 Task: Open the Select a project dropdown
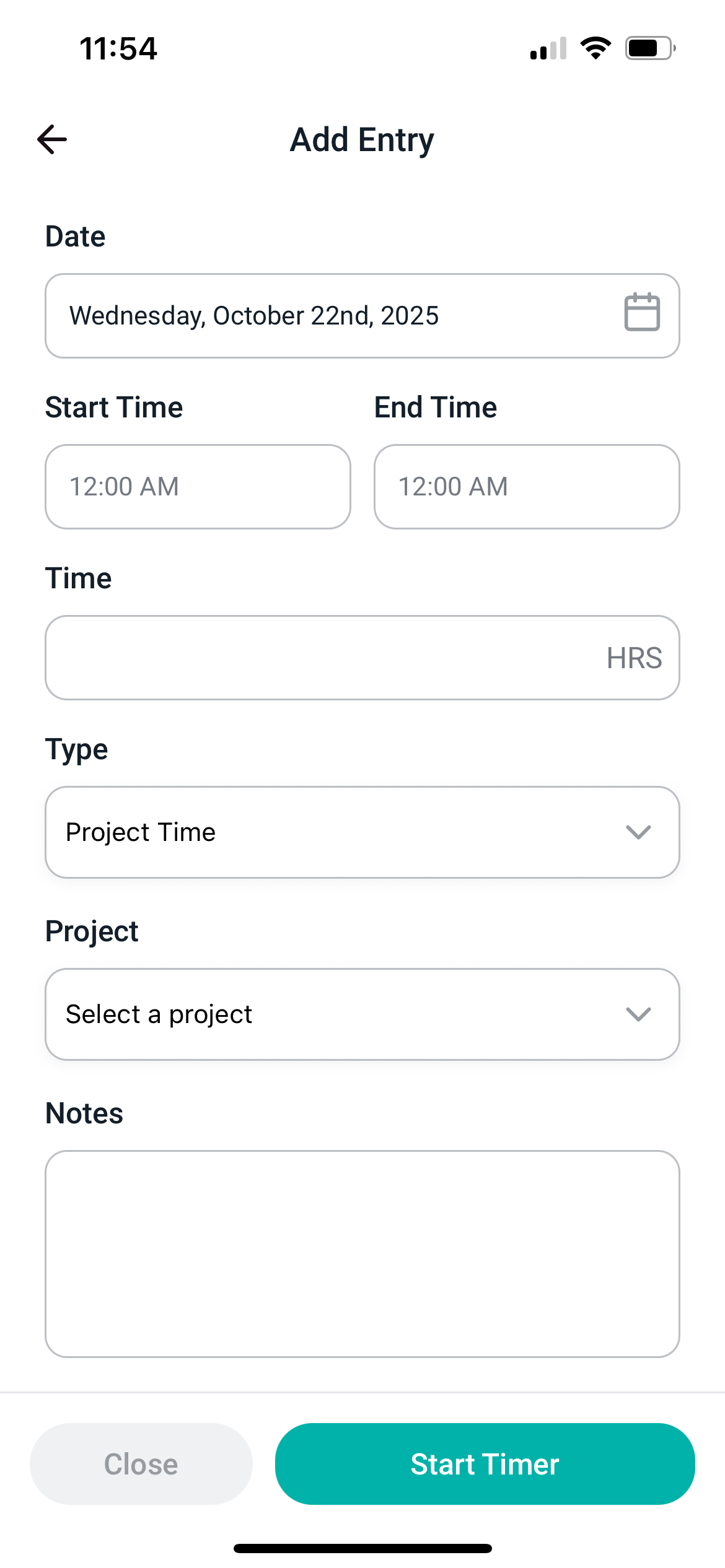[335, 1014]
